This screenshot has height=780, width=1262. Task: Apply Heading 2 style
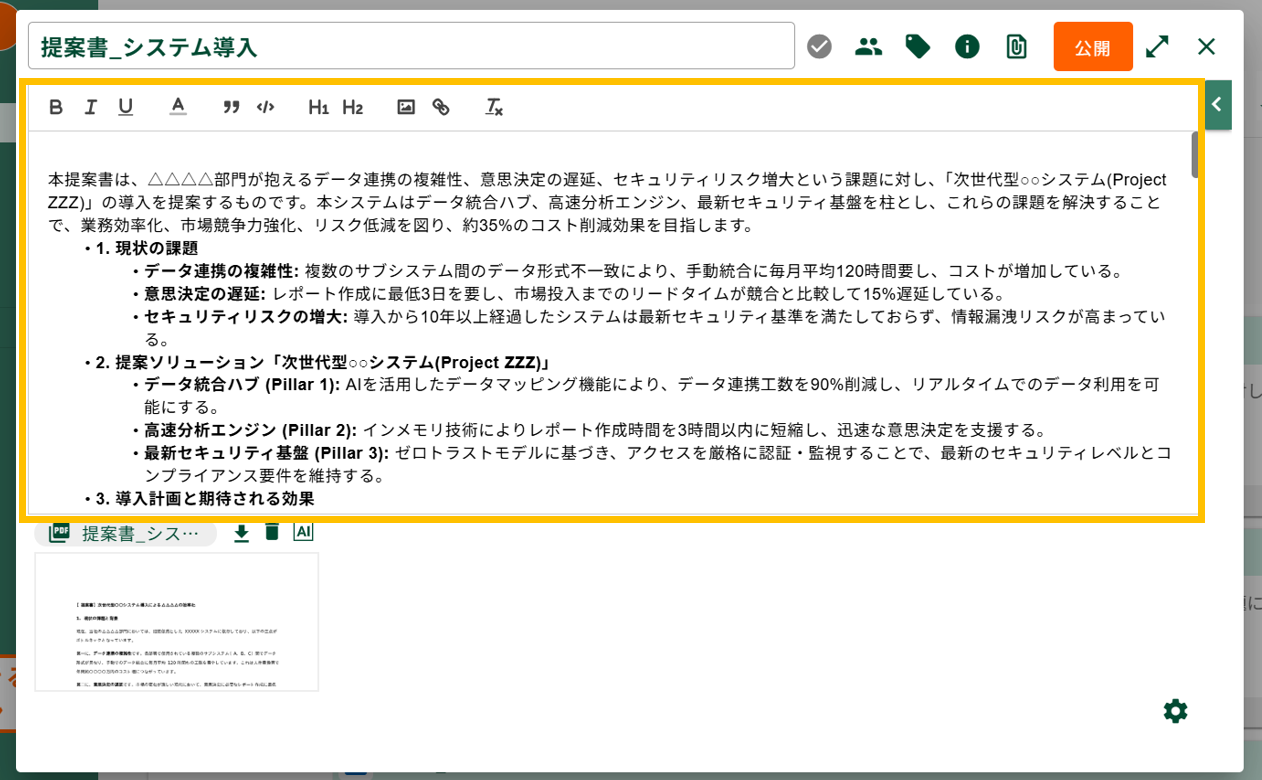click(352, 107)
